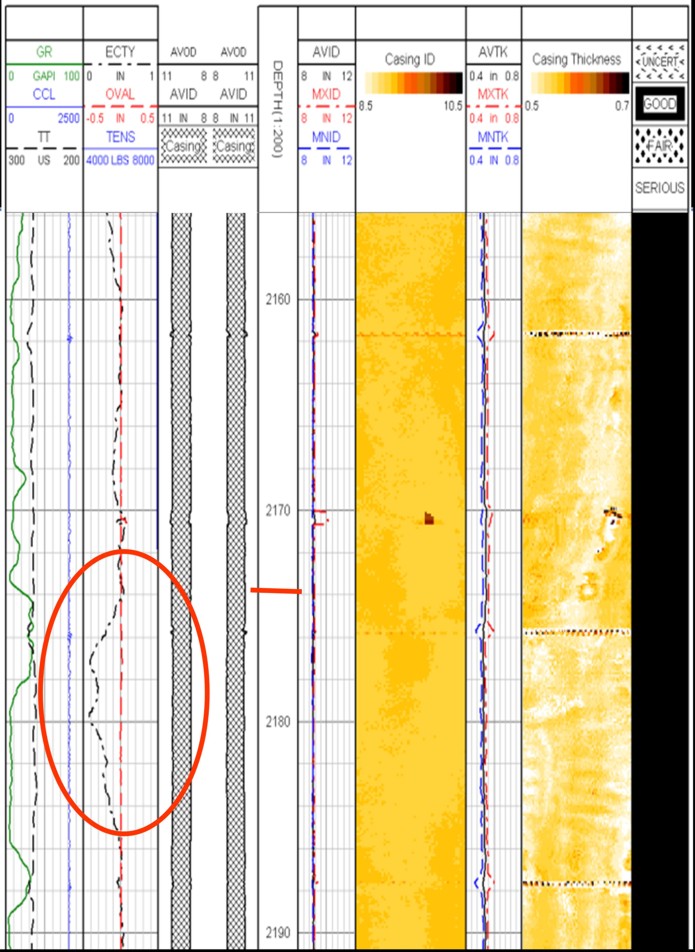
Task: Click the 2180 depth marker
Action: tap(279, 721)
